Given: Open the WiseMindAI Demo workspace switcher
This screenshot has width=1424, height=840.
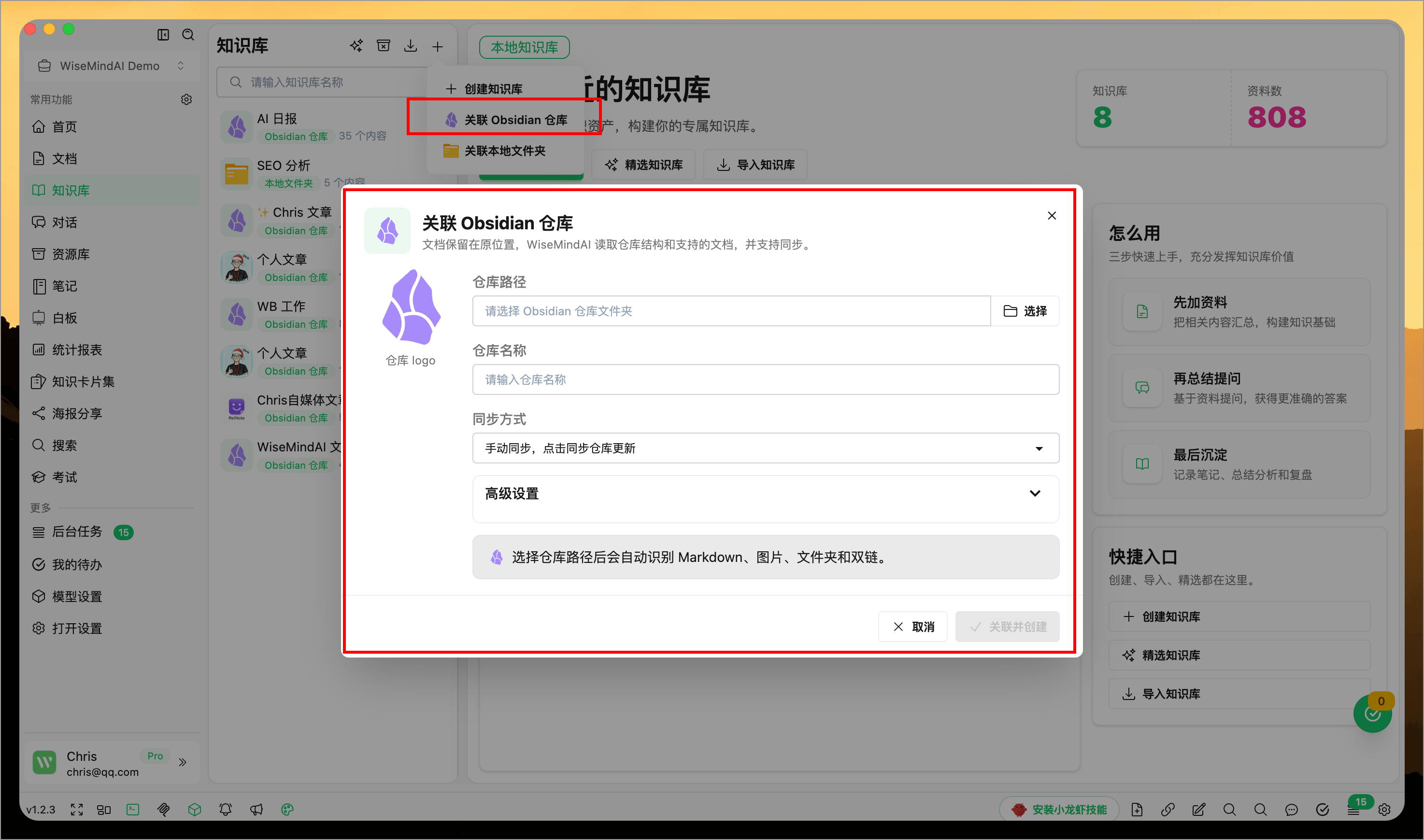Looking at the screenshot, I should pyautogui.click(x=112, y=66).
